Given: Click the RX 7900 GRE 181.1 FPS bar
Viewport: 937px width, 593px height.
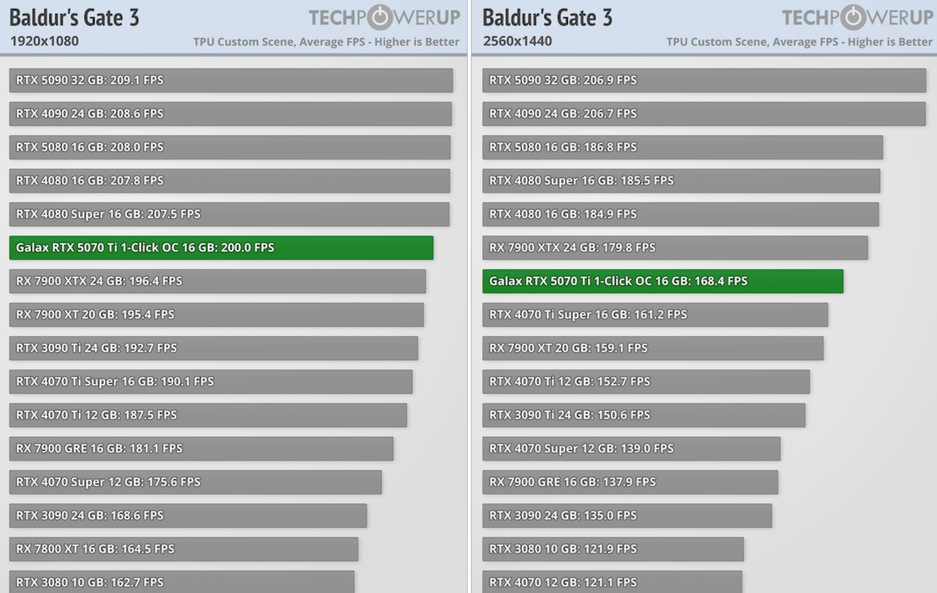Looking at the screenshot, I should pos(201,449).
